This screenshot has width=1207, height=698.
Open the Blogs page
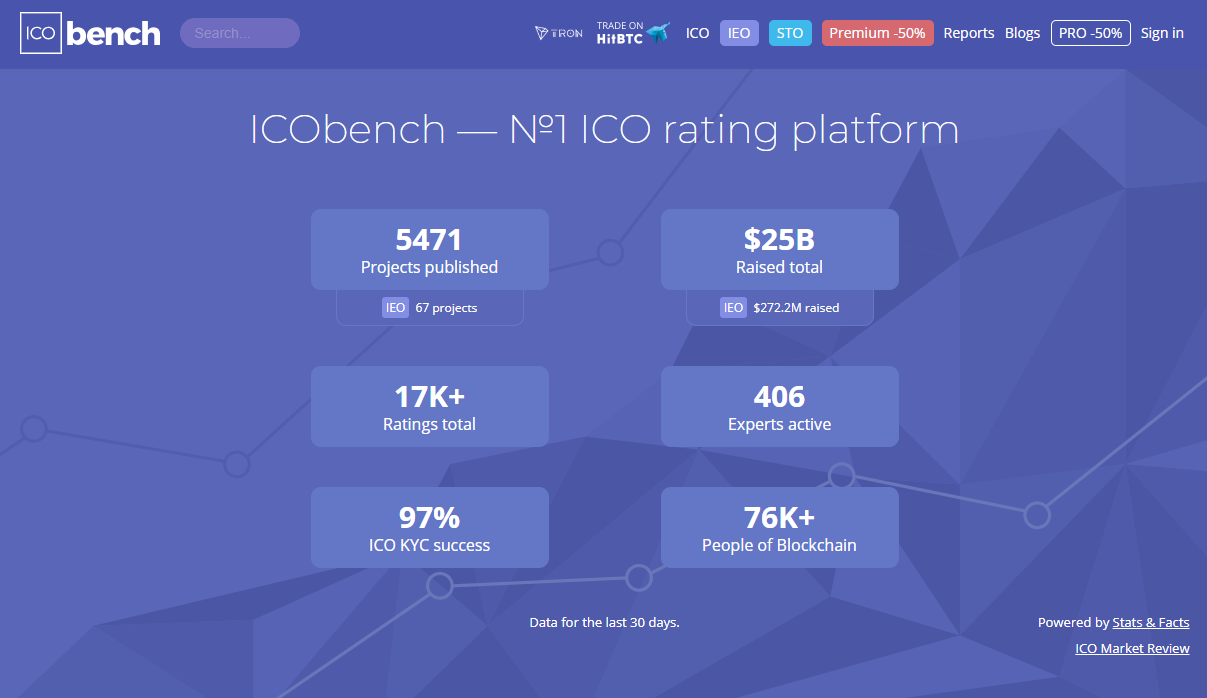click(1022, 32)
